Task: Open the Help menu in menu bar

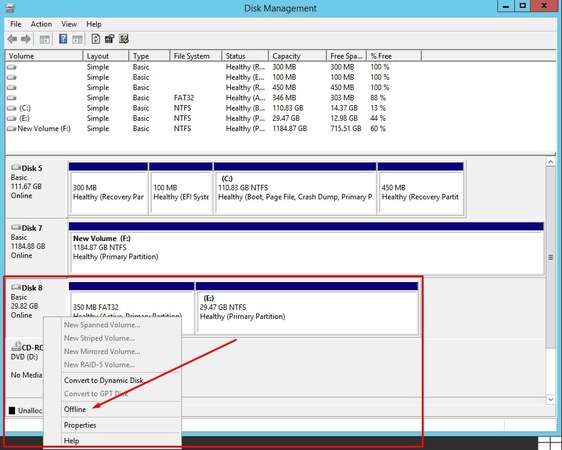Action: [94, 24]
